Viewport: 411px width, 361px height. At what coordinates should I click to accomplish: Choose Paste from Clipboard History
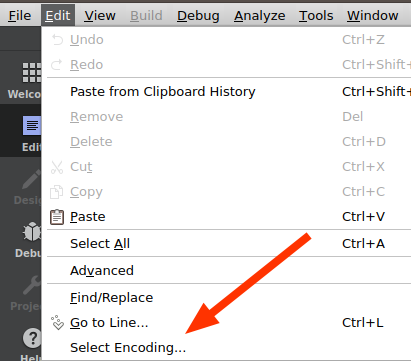pos(229,92)
